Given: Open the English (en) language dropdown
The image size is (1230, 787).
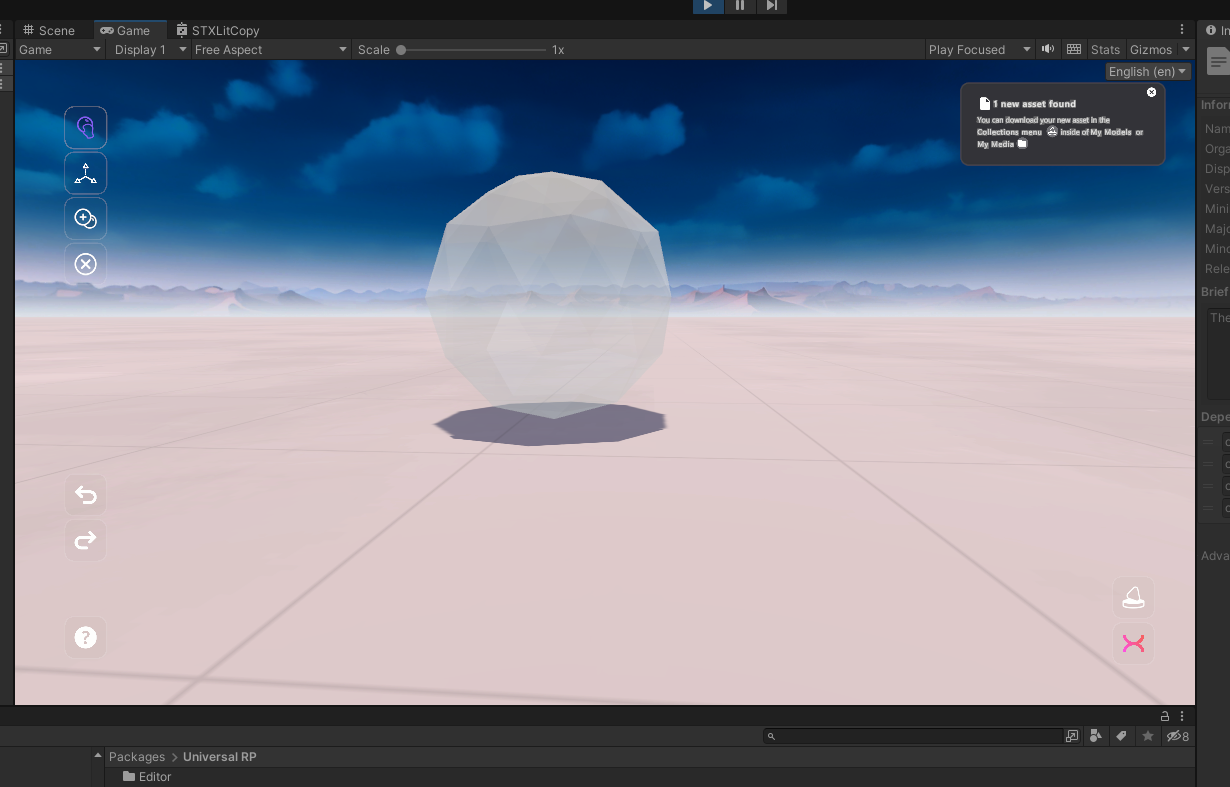Looking at the screenshot, I should pyautogui.click(x=1147, y=71).
